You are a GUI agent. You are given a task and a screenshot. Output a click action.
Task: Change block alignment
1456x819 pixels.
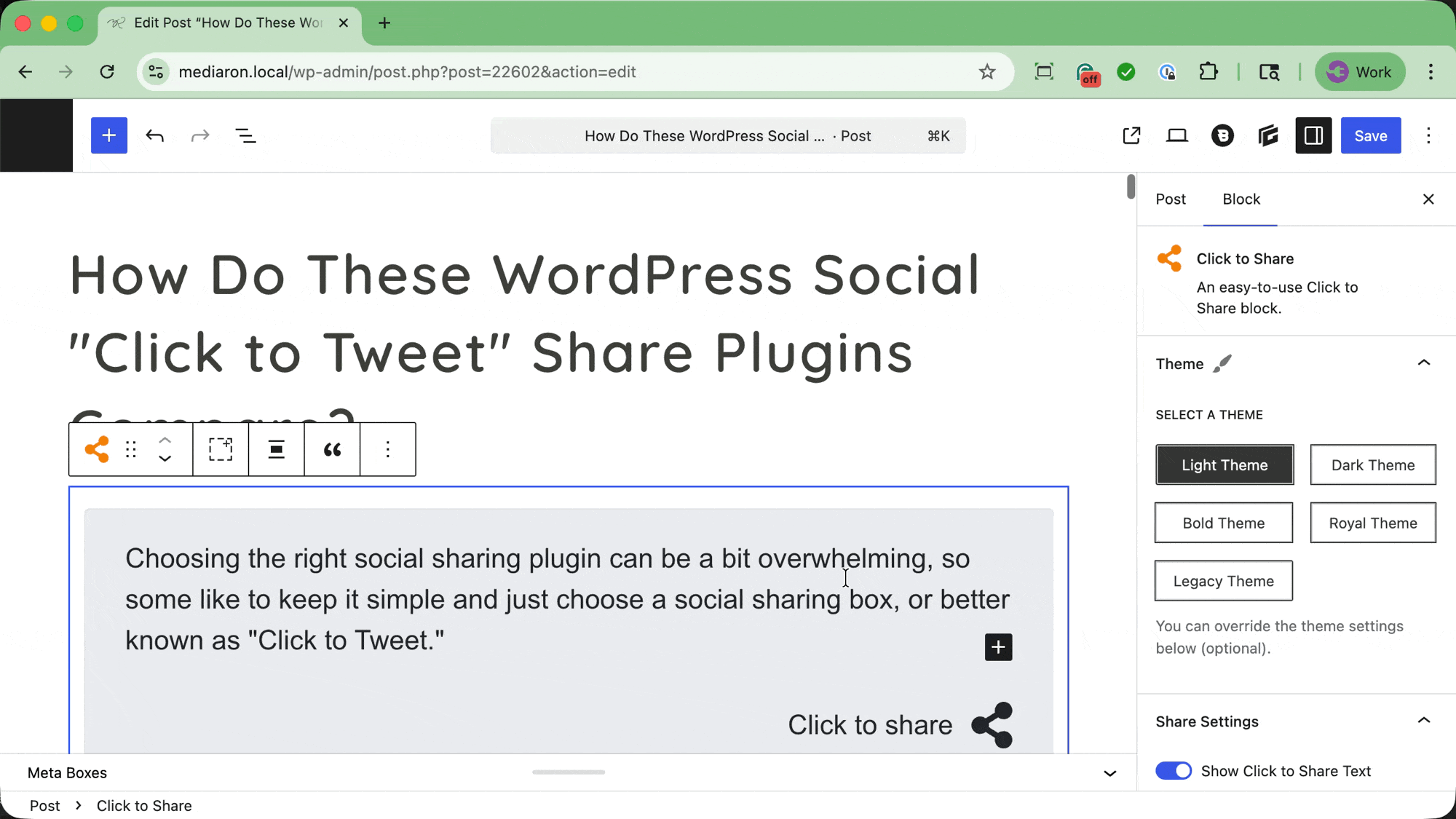point(276,449)
